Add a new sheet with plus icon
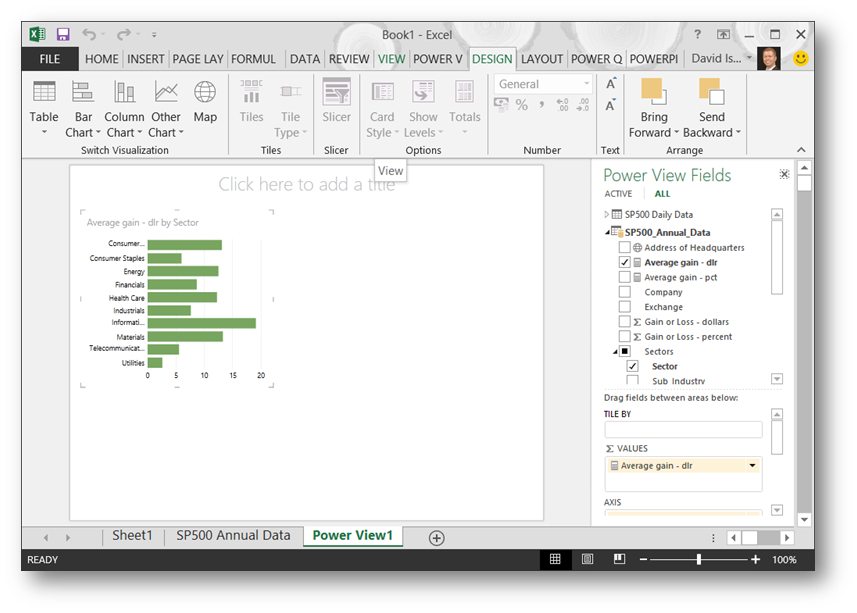 (436, 538)
